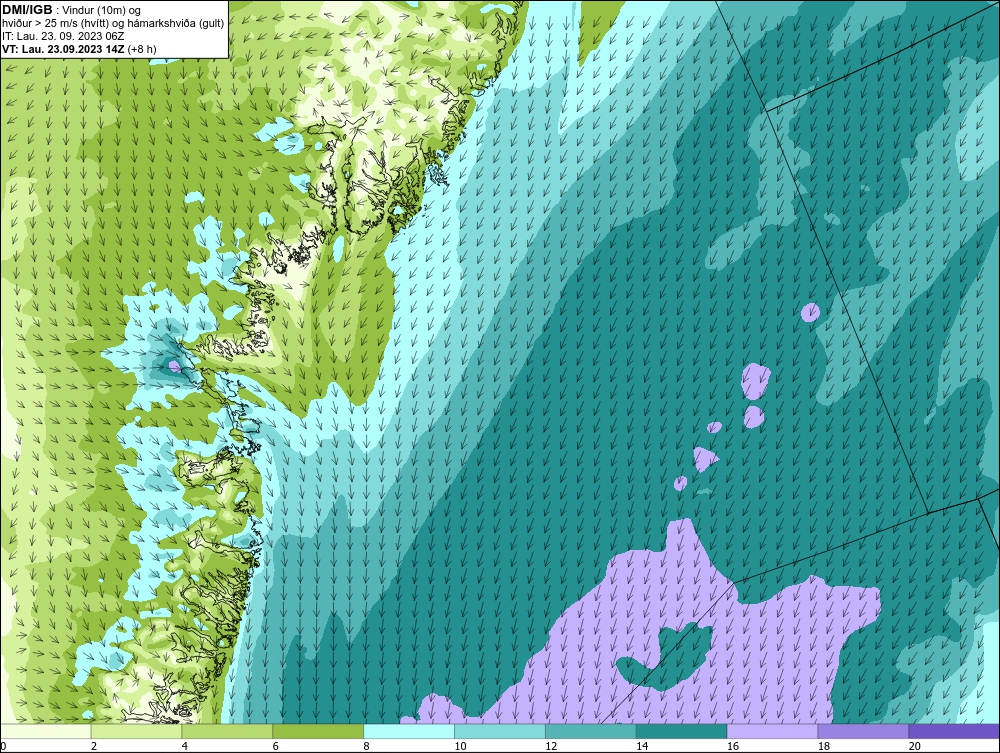The height and width of the screenshot is (753, 1000).
Task: Click the 'Vindur (10m) og' header text
Action: pyautogui.click(x=102, y=11)
